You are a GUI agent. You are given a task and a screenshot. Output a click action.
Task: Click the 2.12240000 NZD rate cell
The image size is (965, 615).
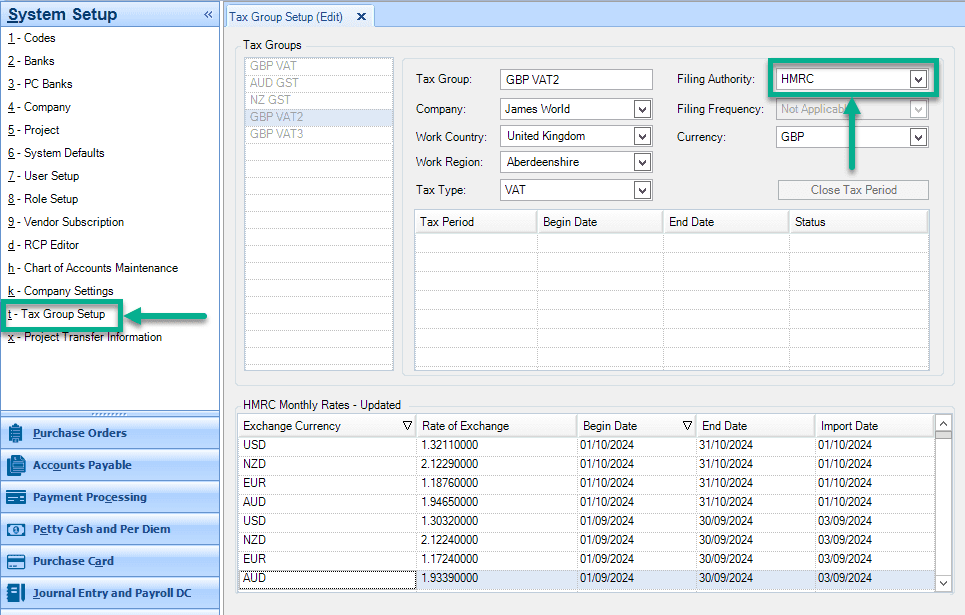point(497,540)
